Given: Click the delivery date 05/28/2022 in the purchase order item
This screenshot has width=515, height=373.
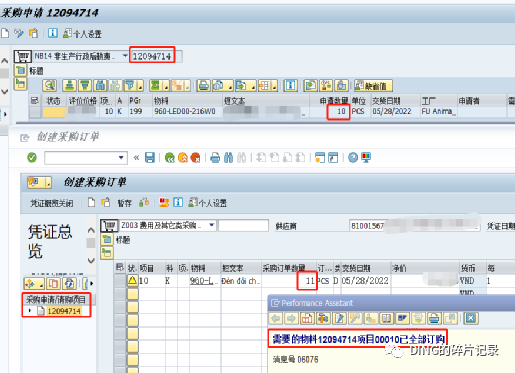Looking at the screenshot, I should click(x=365, y=281).
